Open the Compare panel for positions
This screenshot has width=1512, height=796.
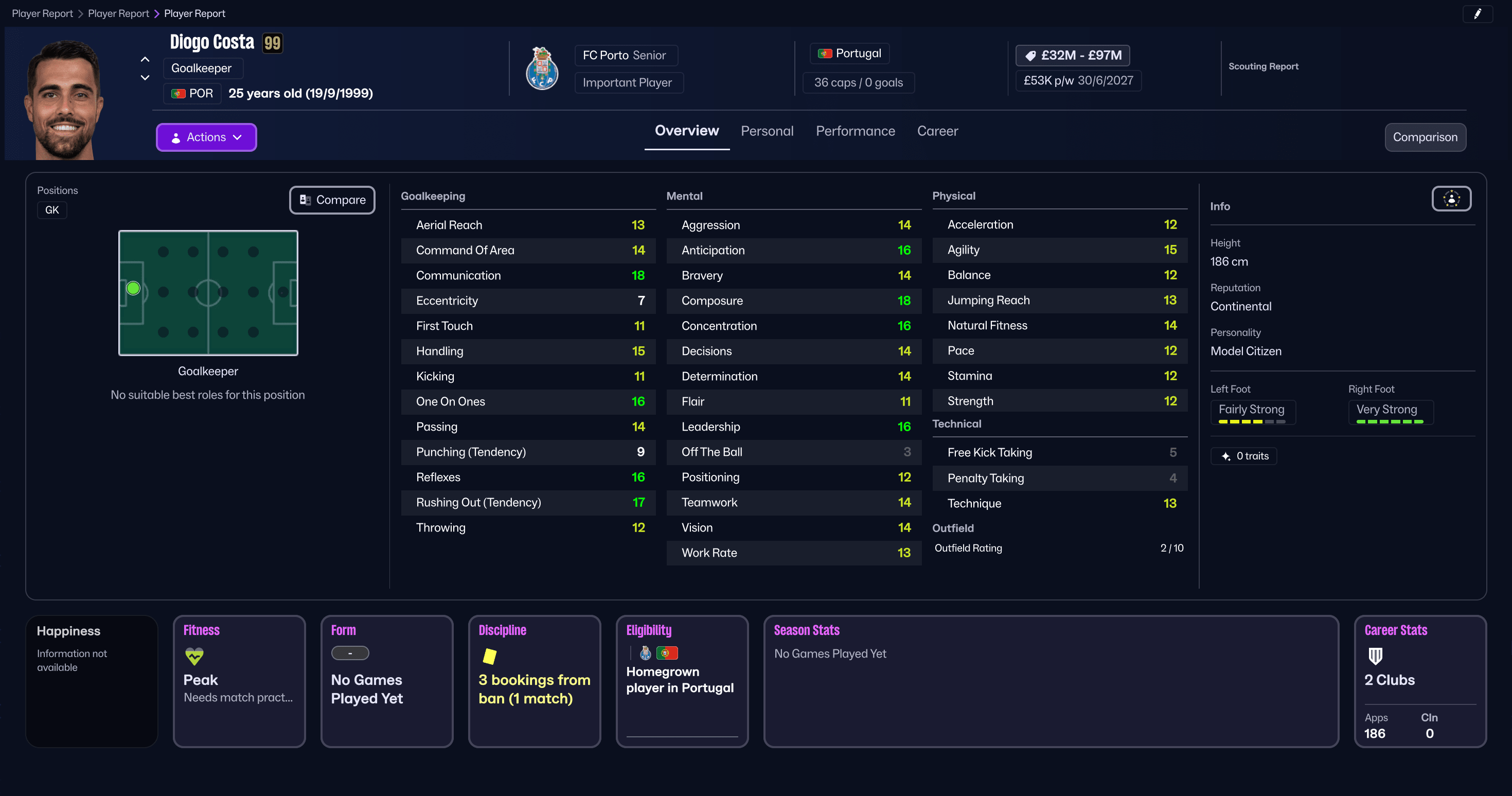pyautogui.click(x=332, y=200)
